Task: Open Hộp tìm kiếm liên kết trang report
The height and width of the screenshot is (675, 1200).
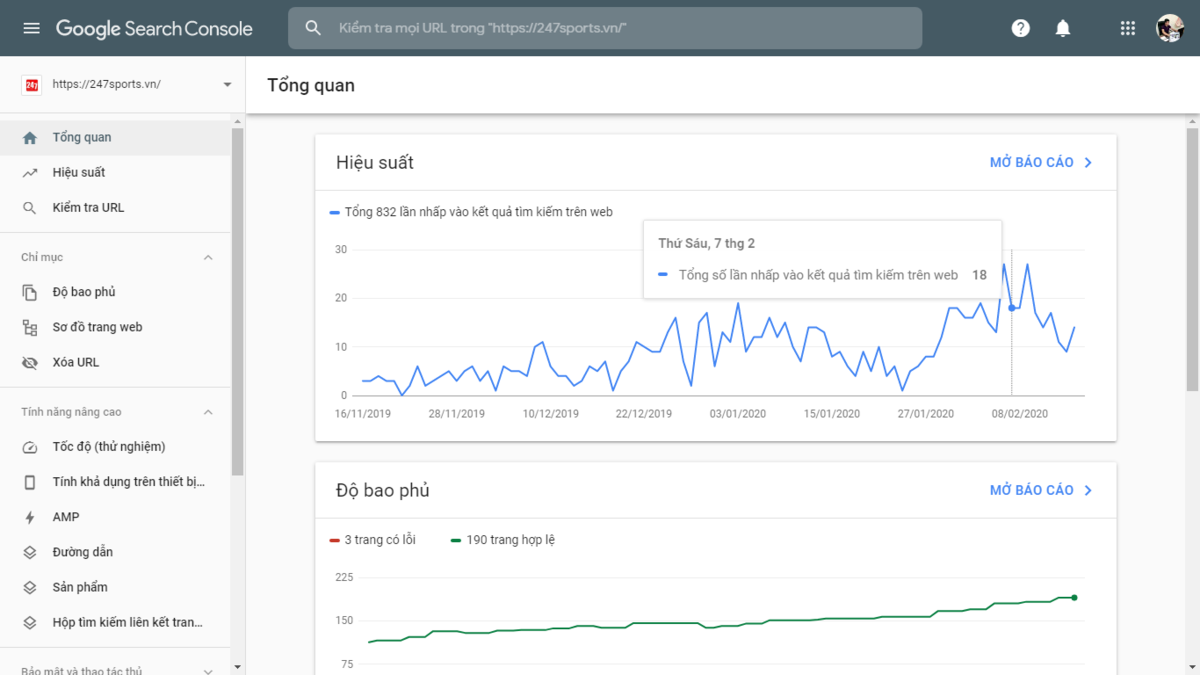Action: (115, 622)
